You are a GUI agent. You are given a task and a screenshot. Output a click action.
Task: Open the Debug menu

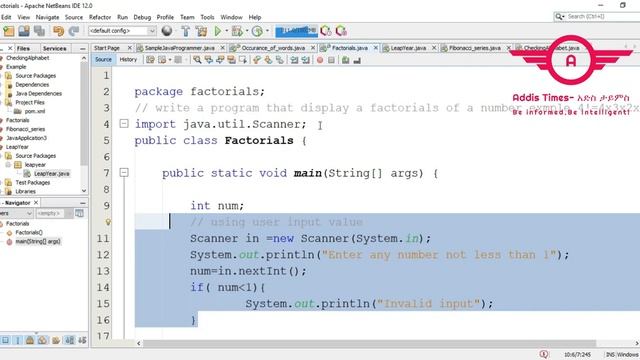click(142, 17)
